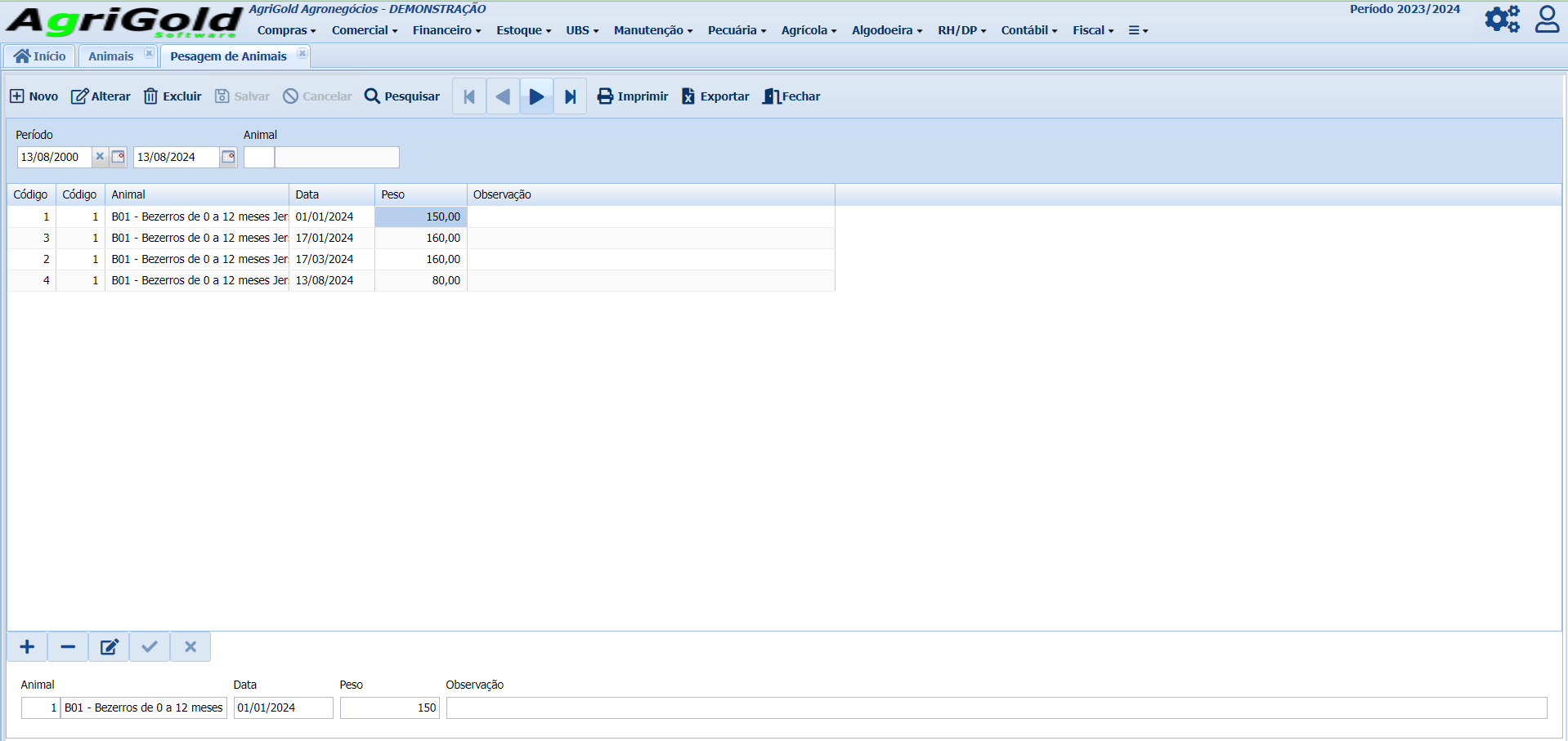The height and width of the screenshot is (741, 1568).
Task: Clear the period start date with X
Action: point(100,157)
